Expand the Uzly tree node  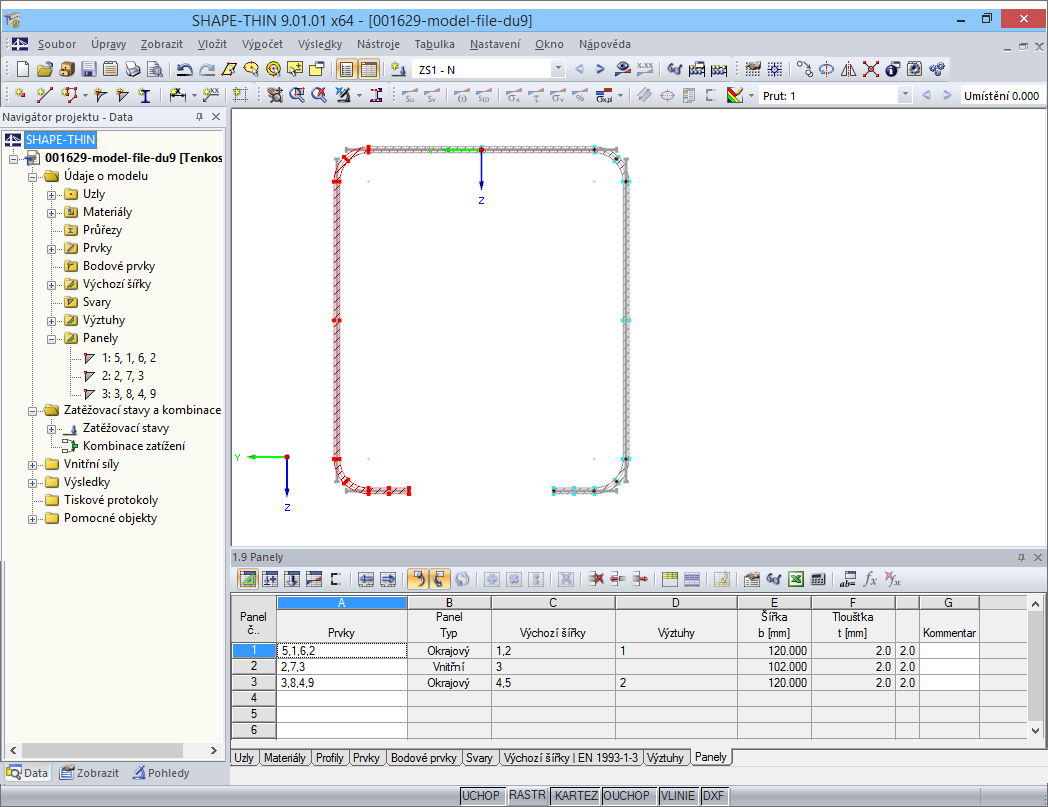[x=51, y=195]
